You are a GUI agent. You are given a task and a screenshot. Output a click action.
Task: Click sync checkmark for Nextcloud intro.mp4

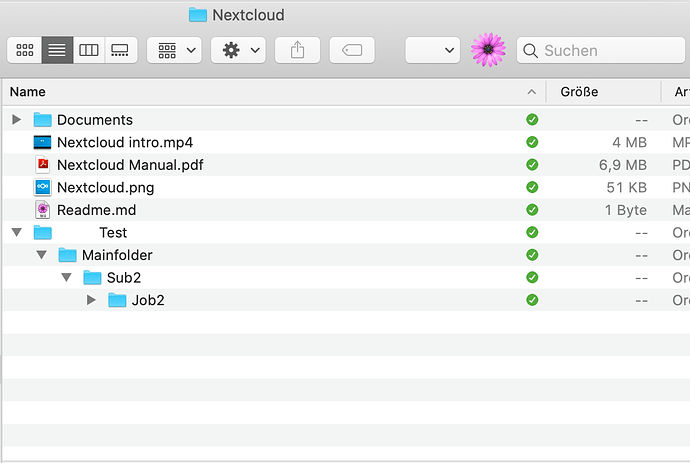point(532,142)
